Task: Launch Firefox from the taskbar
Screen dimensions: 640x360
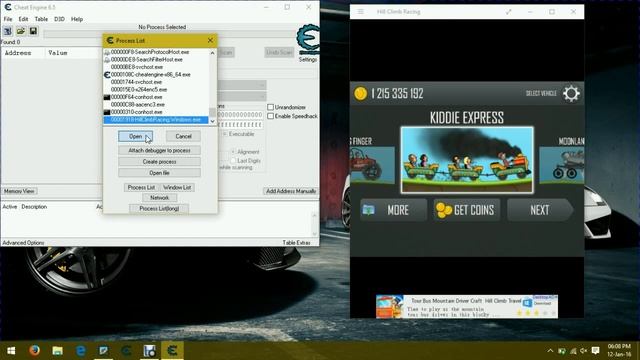Action: coord(34,350)
